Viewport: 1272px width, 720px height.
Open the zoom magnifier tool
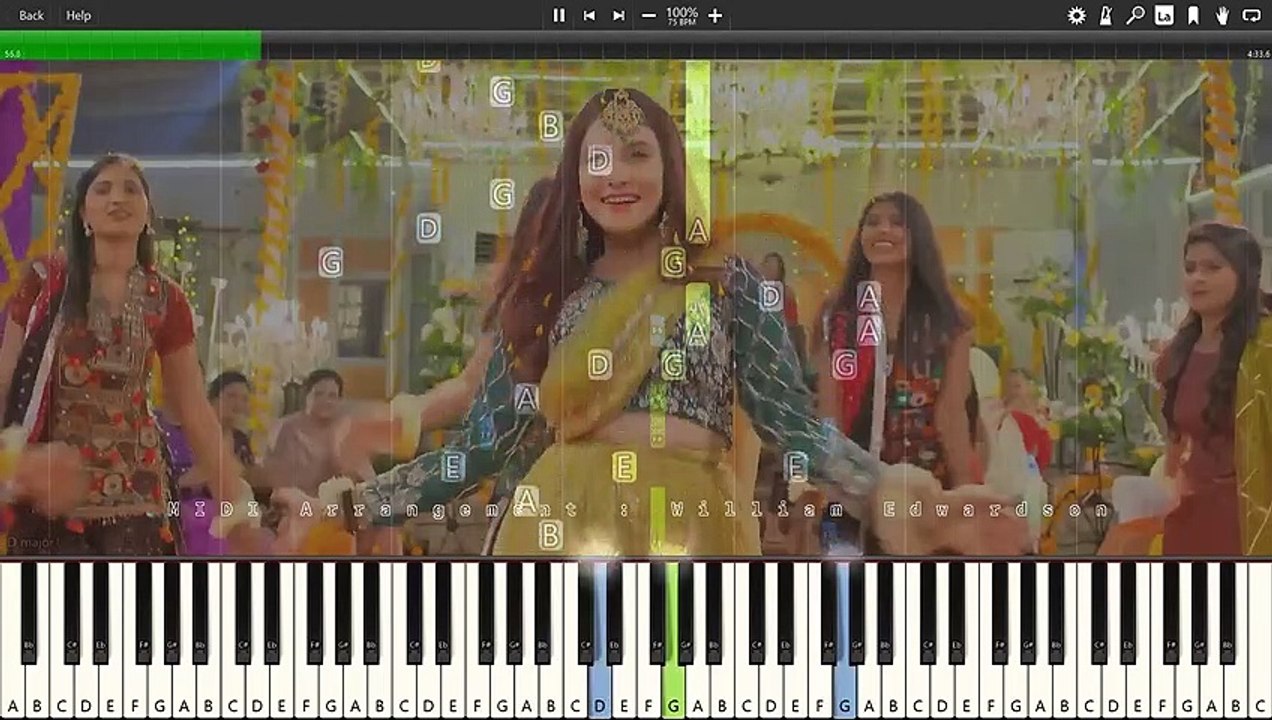coord(1135,15)
